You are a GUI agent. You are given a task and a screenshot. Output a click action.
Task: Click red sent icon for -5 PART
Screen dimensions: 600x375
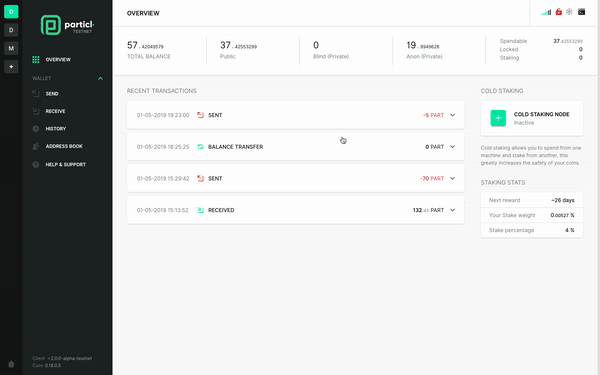(x=200, y=115)
